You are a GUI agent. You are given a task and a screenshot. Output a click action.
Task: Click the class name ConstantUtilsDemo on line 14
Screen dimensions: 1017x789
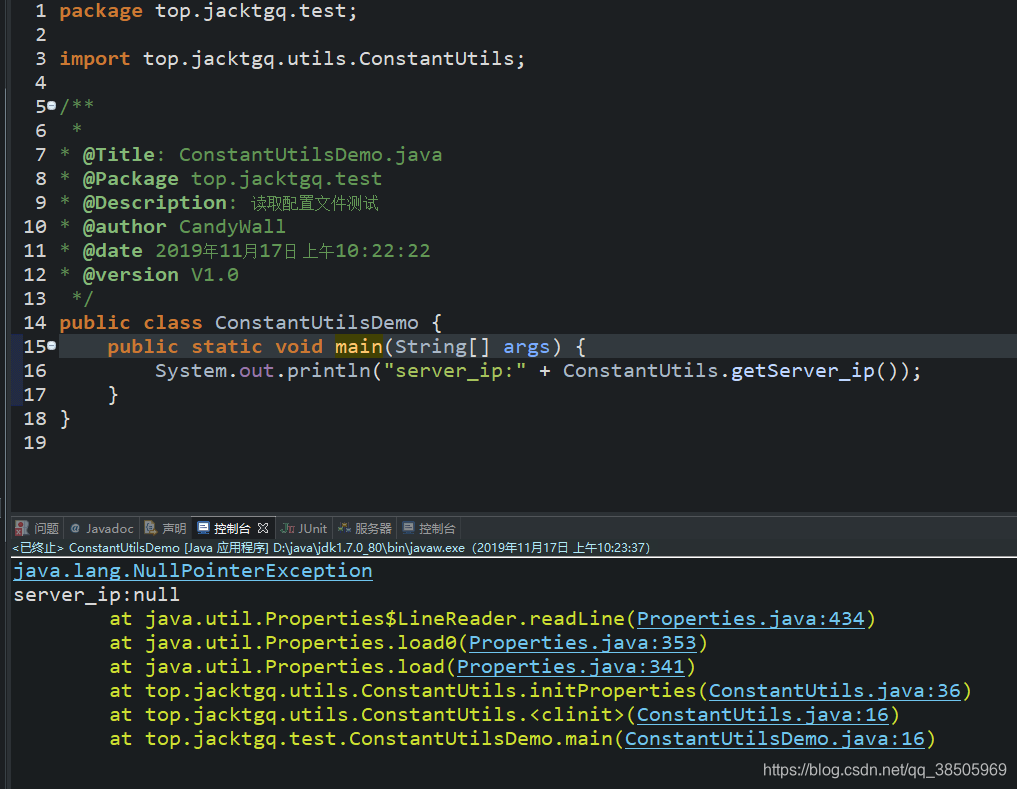(317, 322)
